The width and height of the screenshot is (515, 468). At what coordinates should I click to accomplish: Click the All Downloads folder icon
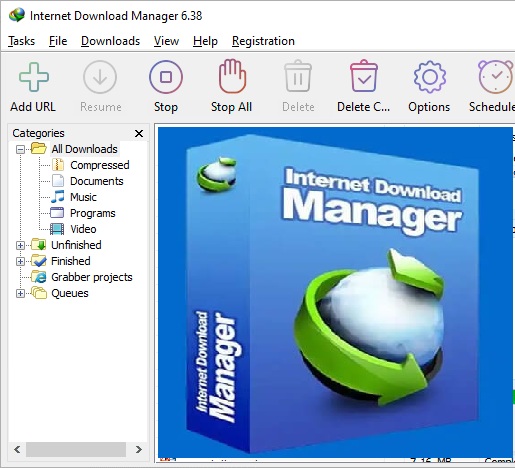point(39,148)
